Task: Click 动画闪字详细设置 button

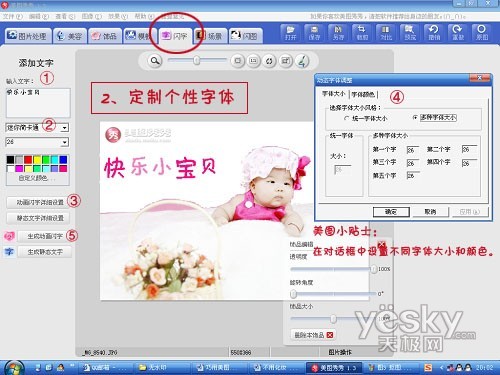Action: 38,202
